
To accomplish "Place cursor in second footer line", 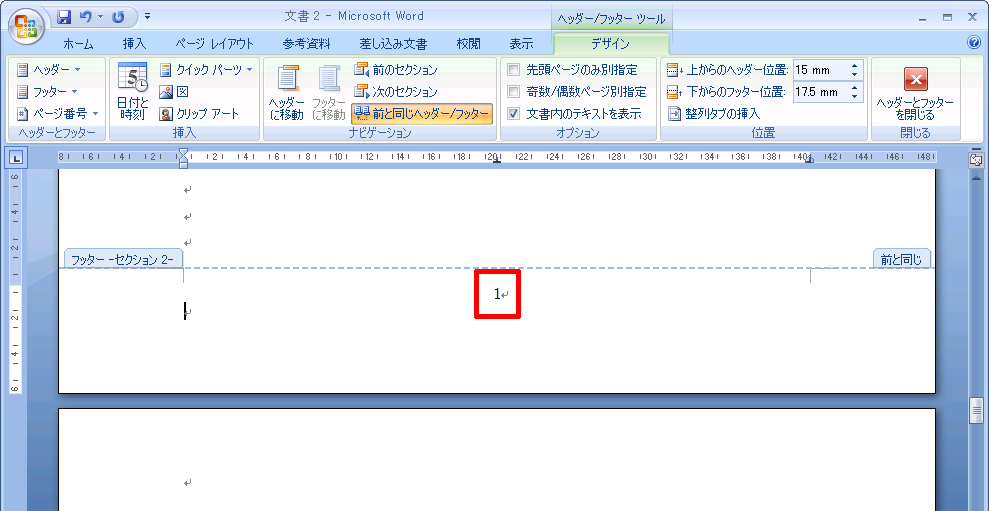I will pyautogui.click(x=185, y=311).
